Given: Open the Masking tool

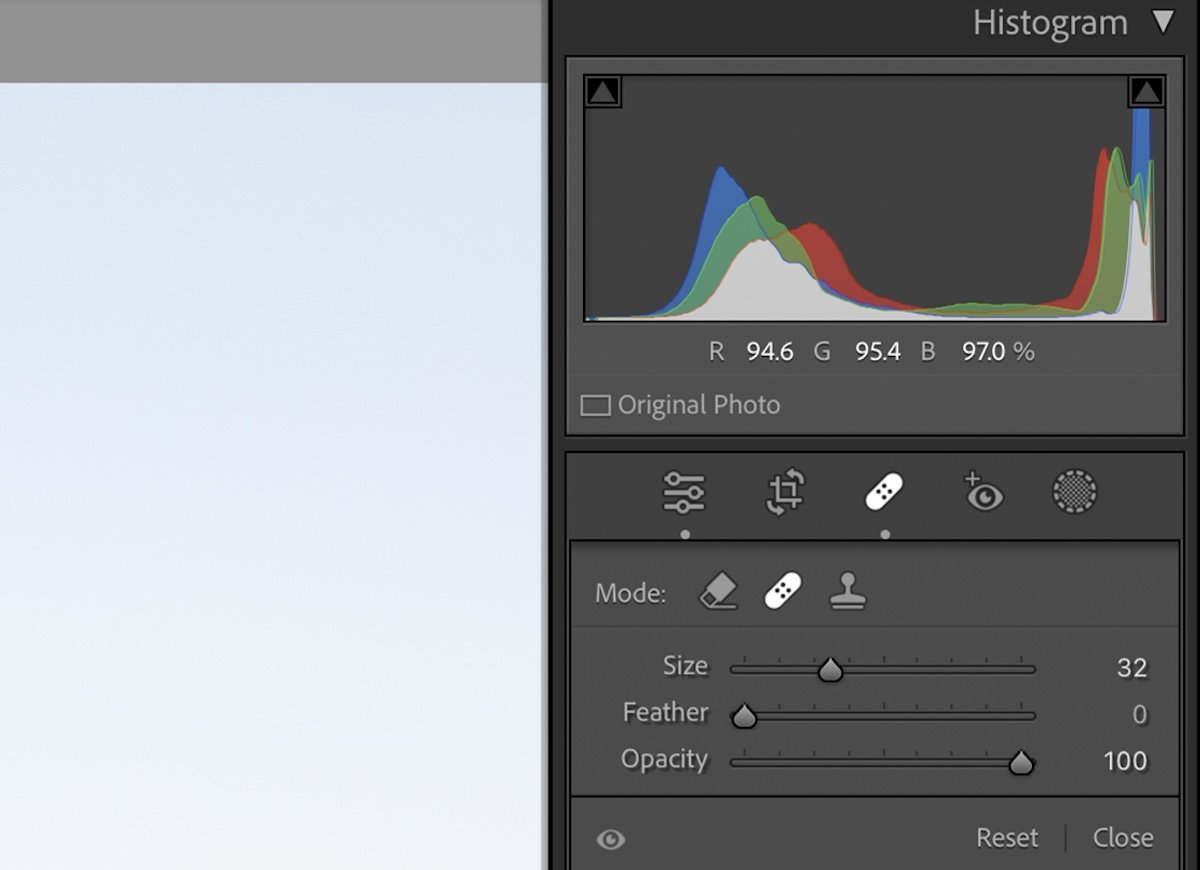Looking at the screenshot, I should (x=1075, y=492).
